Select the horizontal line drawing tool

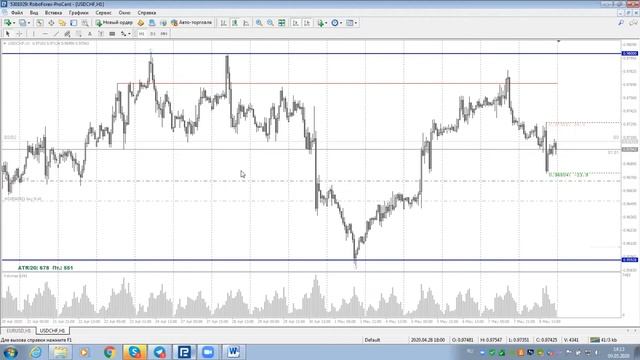tap(45, 34)
